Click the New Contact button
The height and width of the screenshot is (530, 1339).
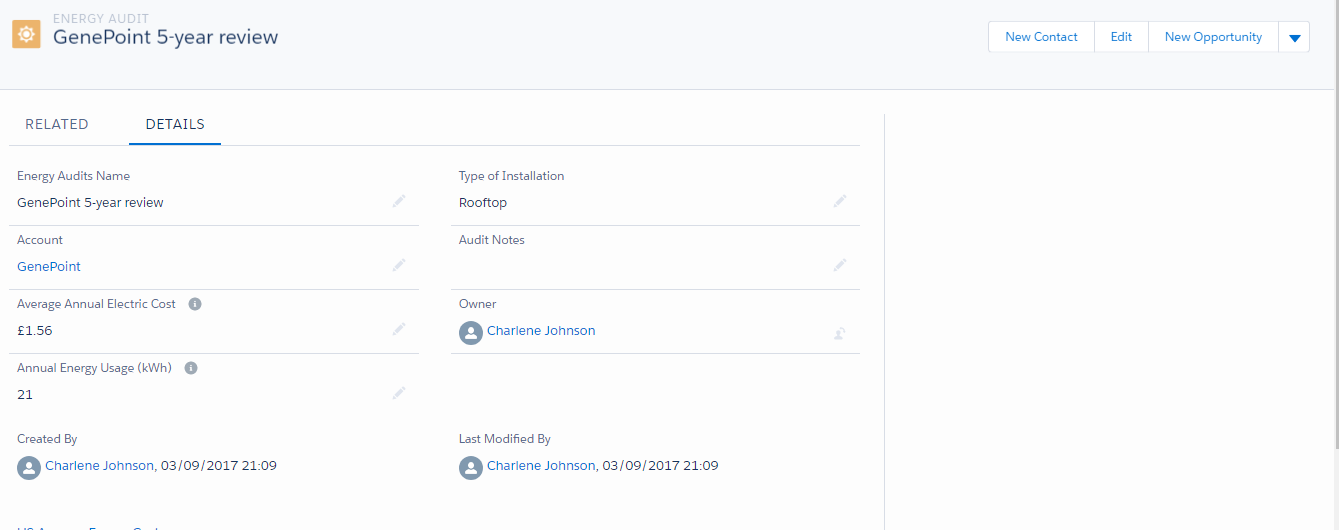(x=1041, y=37)
